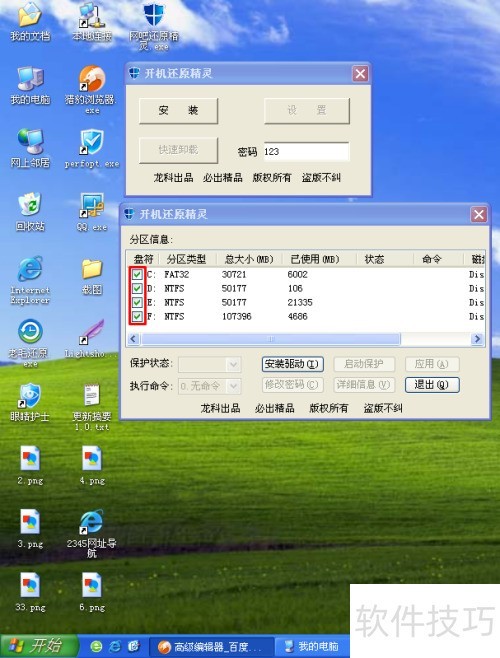Open the 截图 folder icon
The height and width of the screenshot is (658, 500).
click(x=92, y=276)
